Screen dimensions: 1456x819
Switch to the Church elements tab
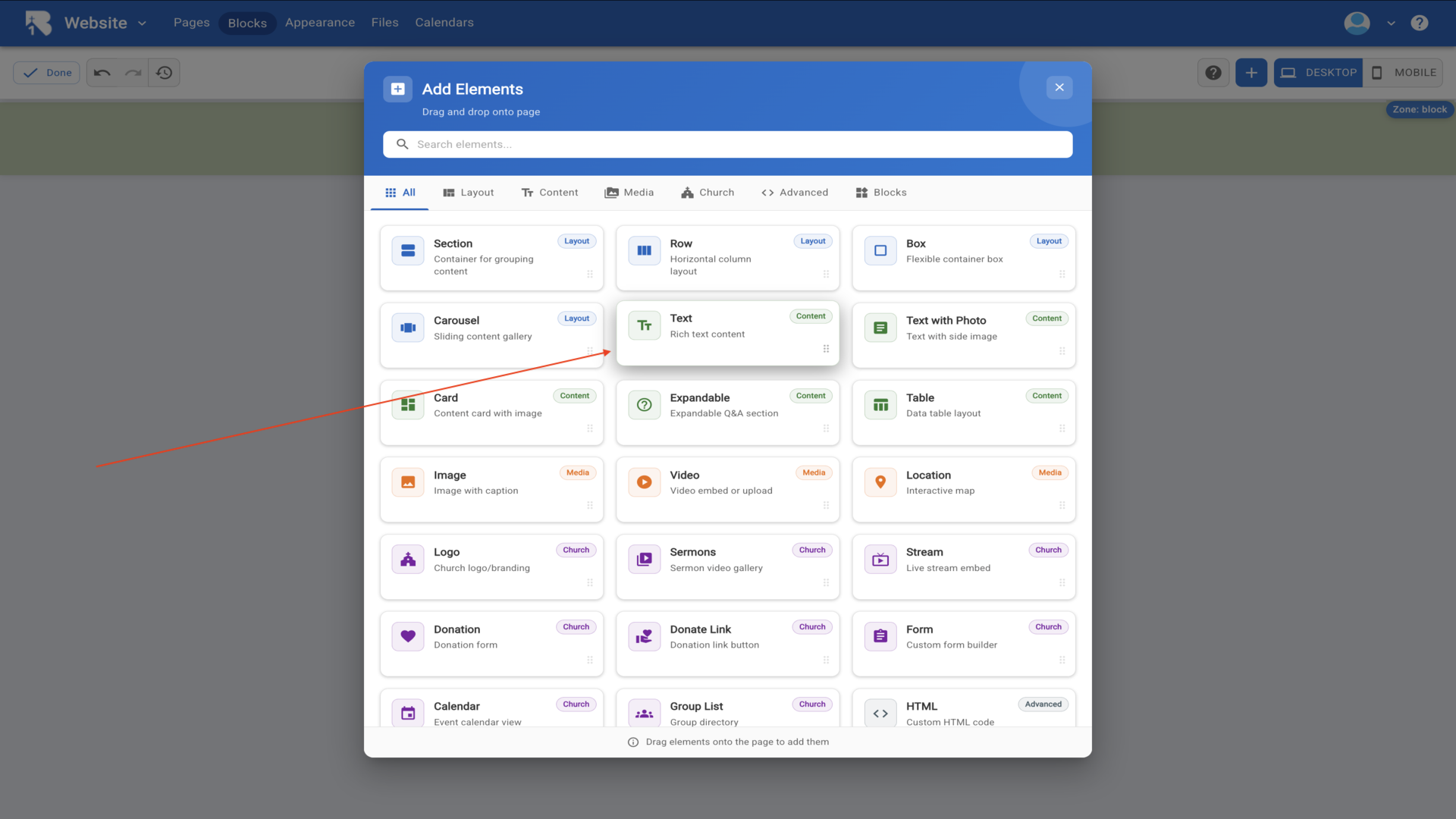708,193
